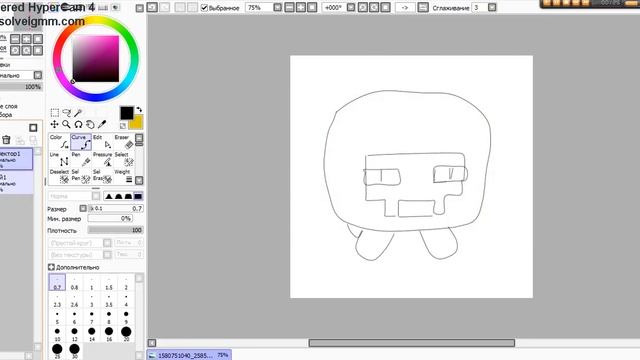Click the transparent color toggle

click(123, 126)
